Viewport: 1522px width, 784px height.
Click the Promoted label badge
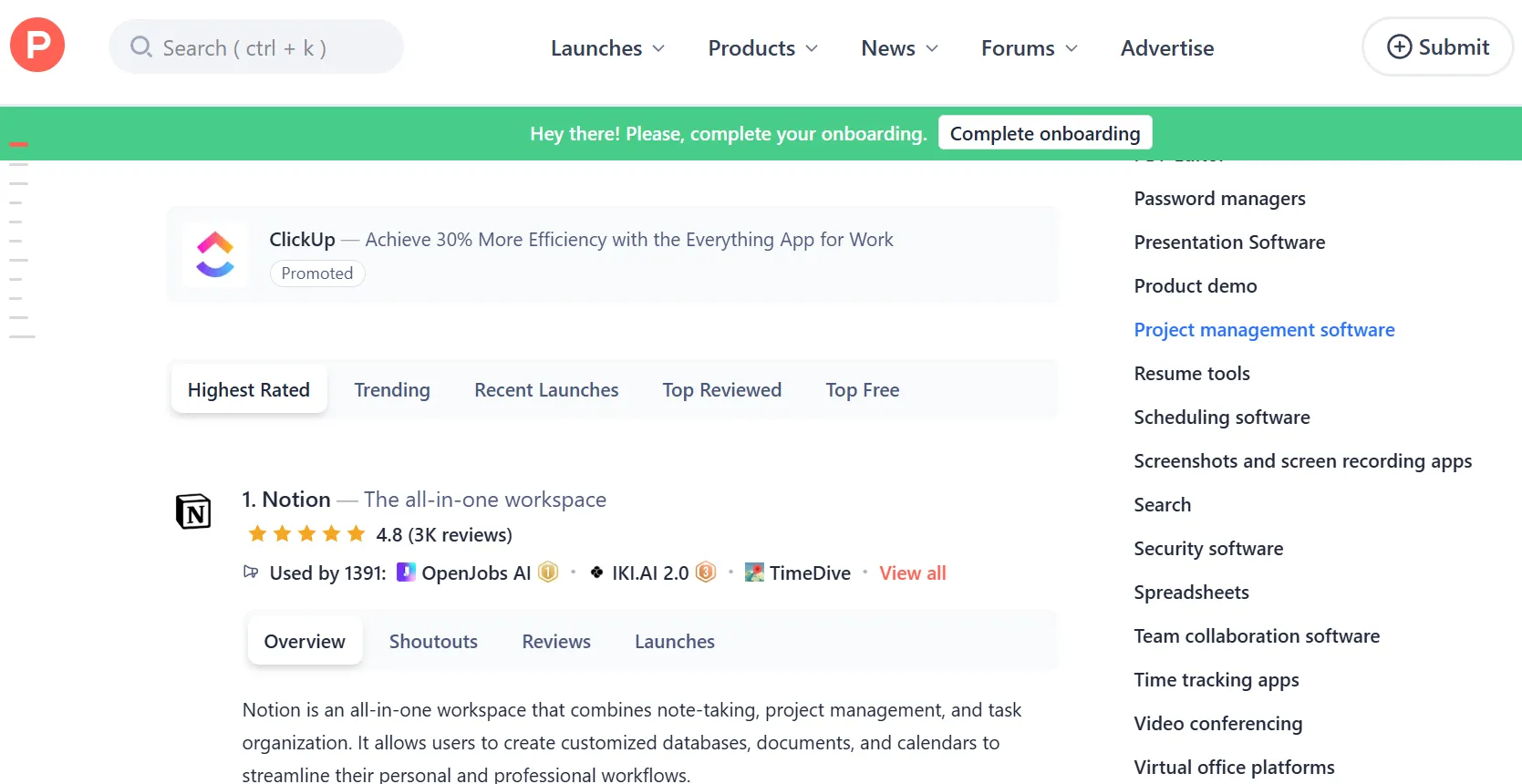pos(317,273)
